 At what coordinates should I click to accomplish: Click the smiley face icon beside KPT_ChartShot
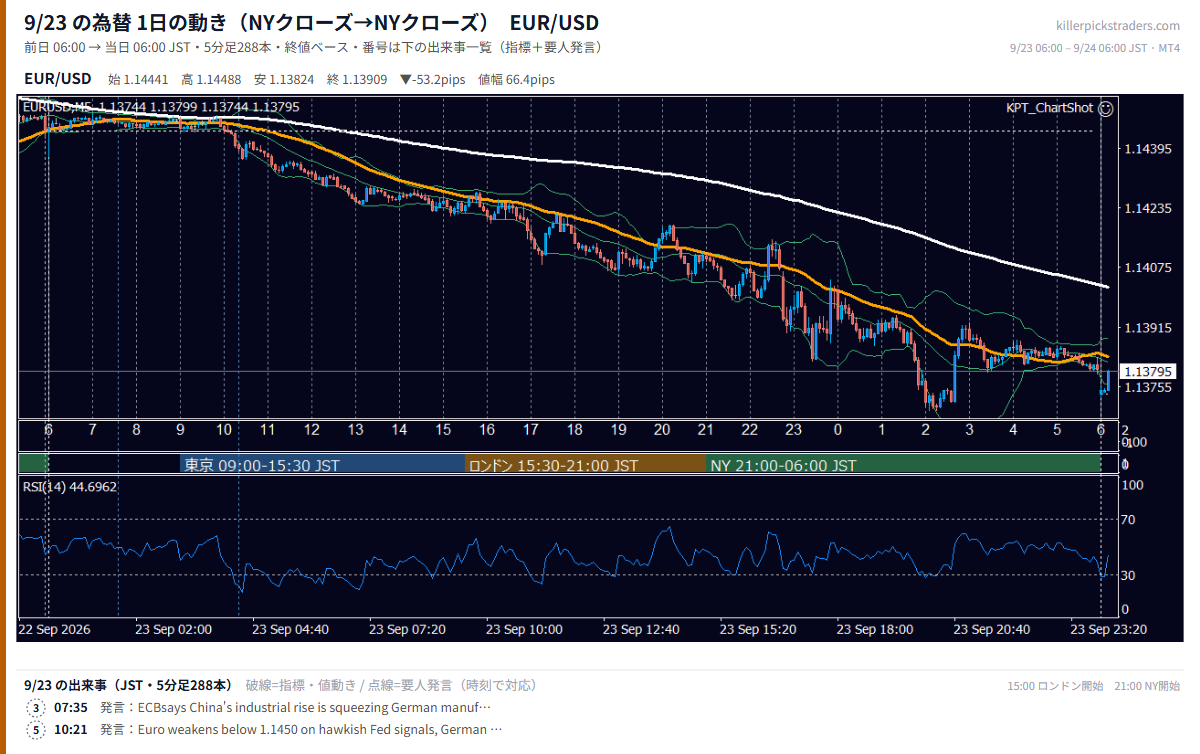(x=1106, y=107)
